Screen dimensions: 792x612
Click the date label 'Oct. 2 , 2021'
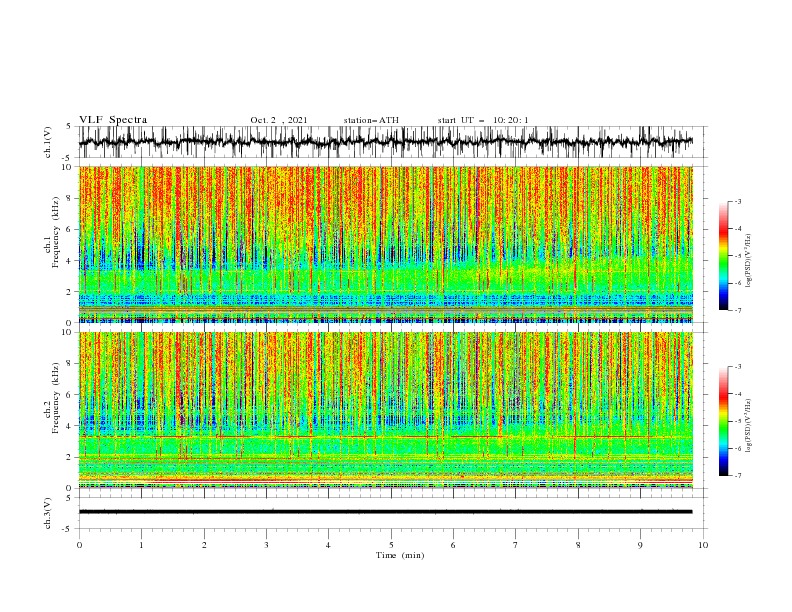279,120
